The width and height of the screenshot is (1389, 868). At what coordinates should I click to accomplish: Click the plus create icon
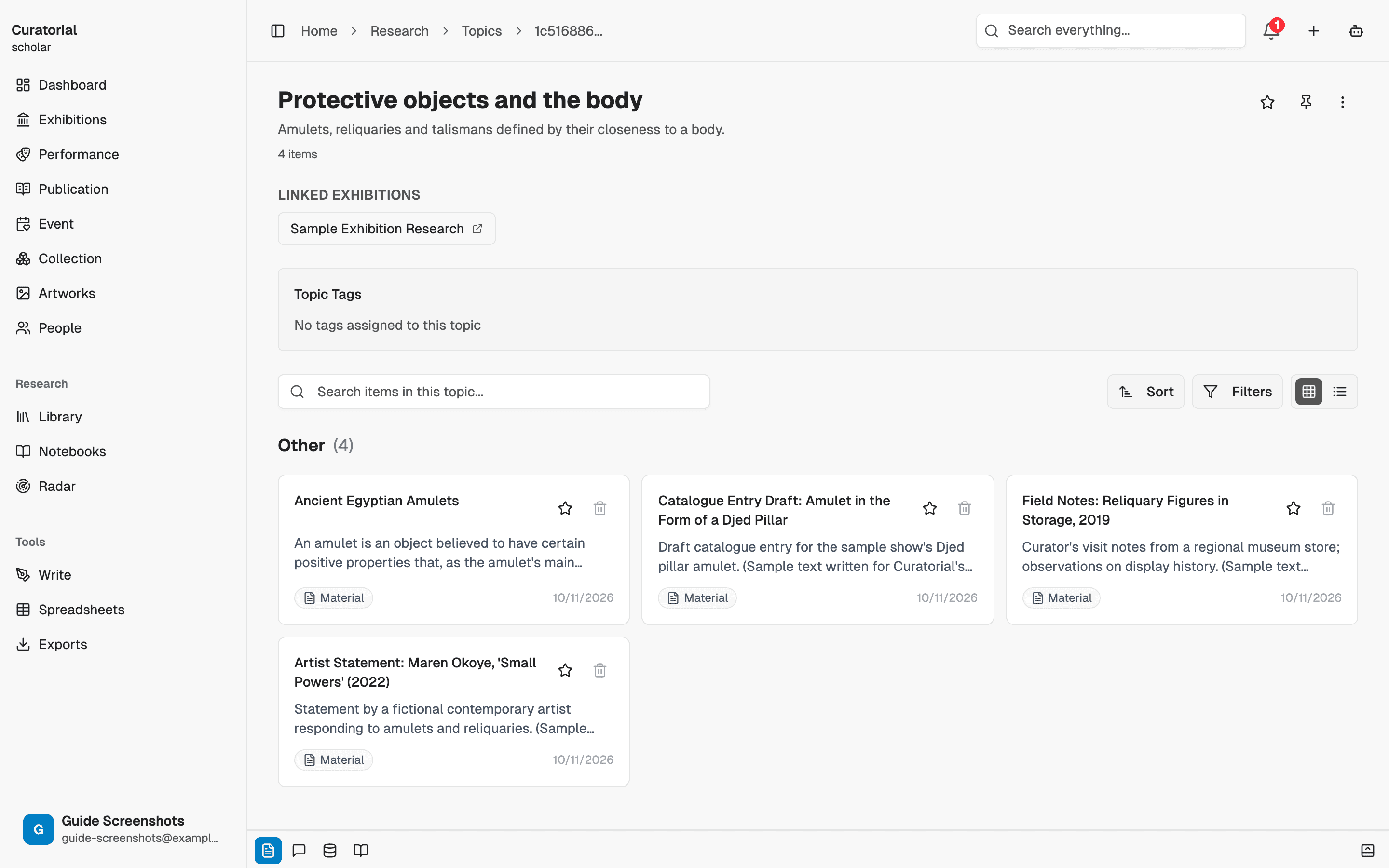pyautogui.click(x=1314, y=31)
